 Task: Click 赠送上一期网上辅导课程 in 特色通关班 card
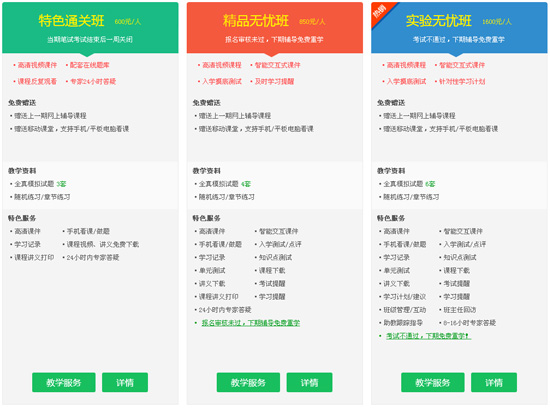click(50, 115)
